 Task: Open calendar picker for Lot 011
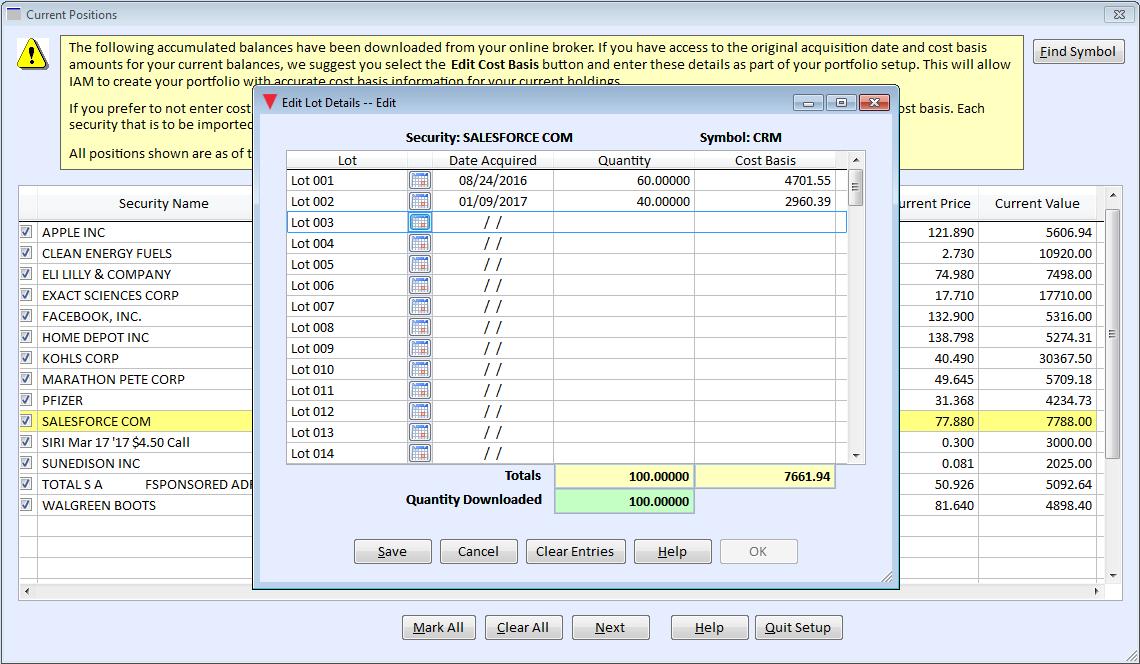pos(420,391)
